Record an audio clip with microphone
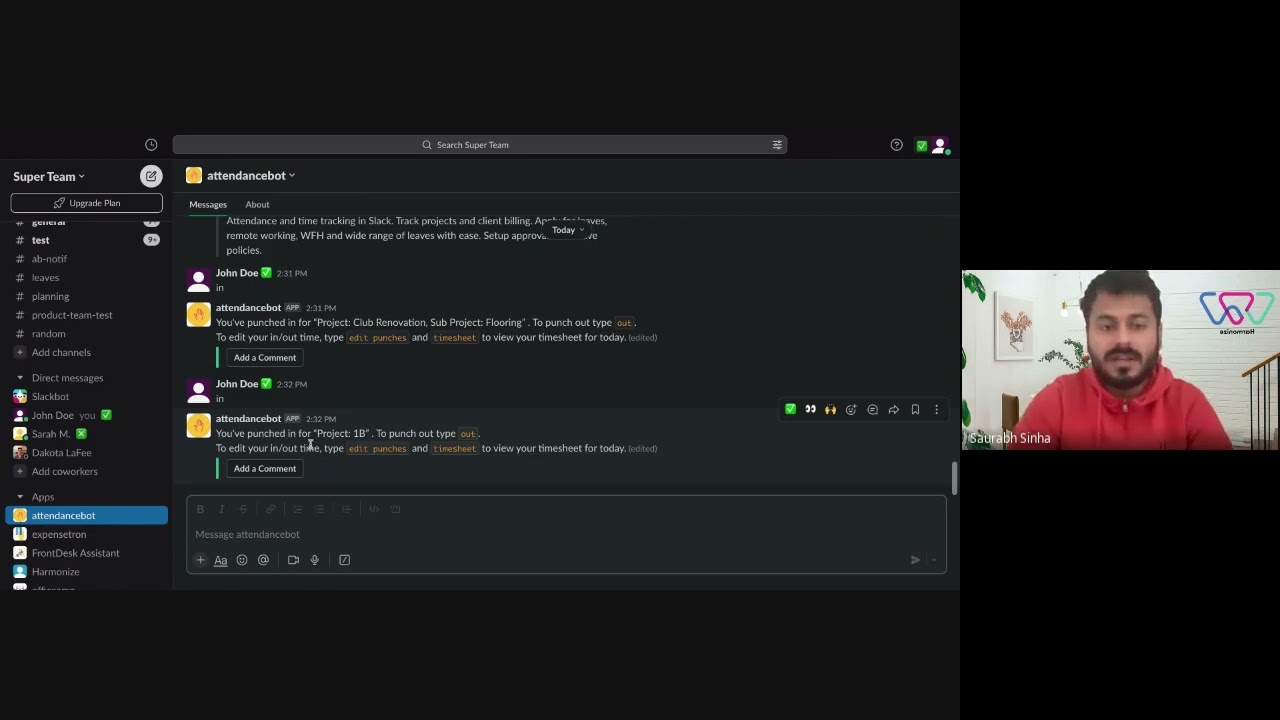The width and height of the screenshot is (1280, 720). [314, 560]
